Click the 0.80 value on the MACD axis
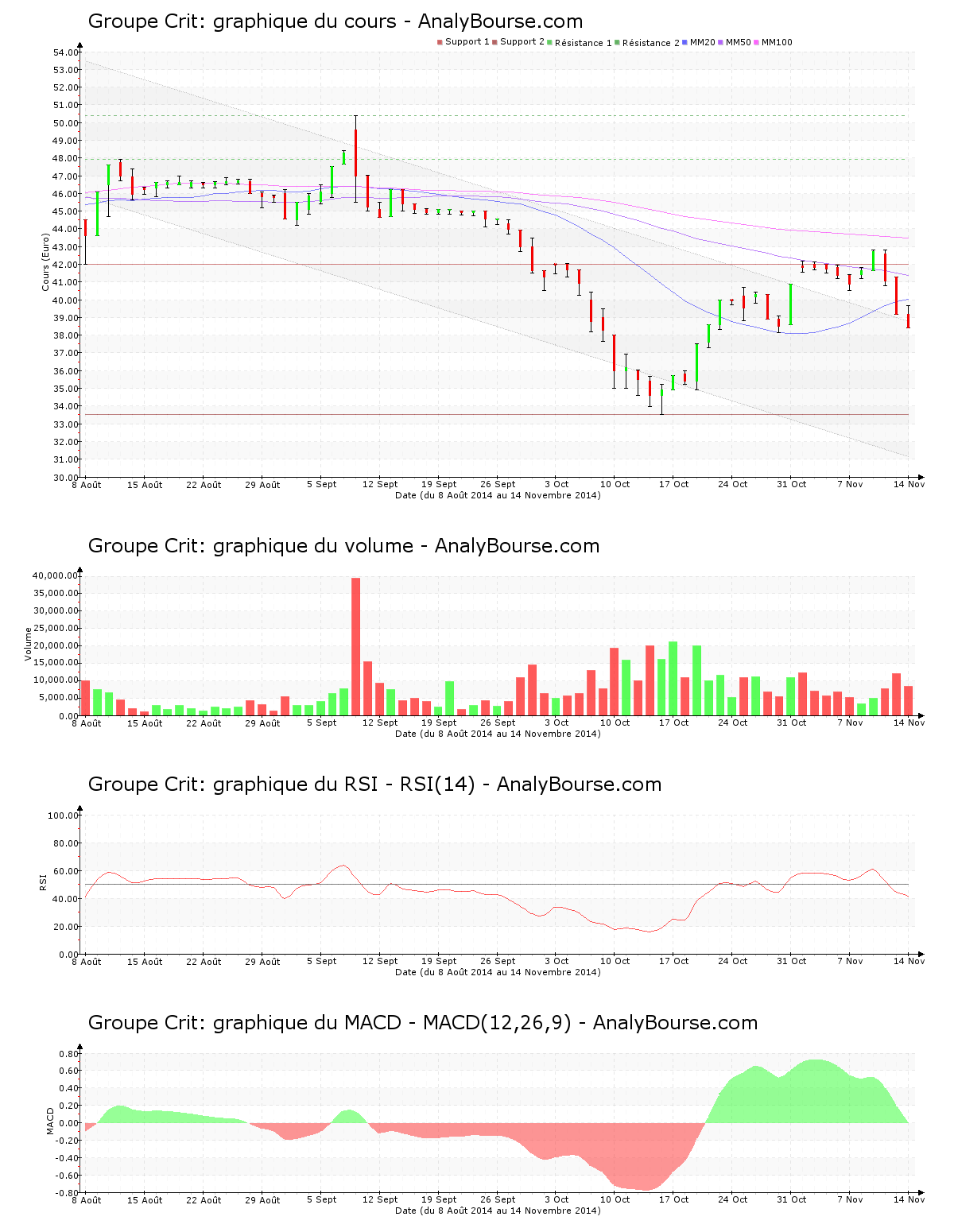Screen dimensions: 954x1232 pos(69,1054)
